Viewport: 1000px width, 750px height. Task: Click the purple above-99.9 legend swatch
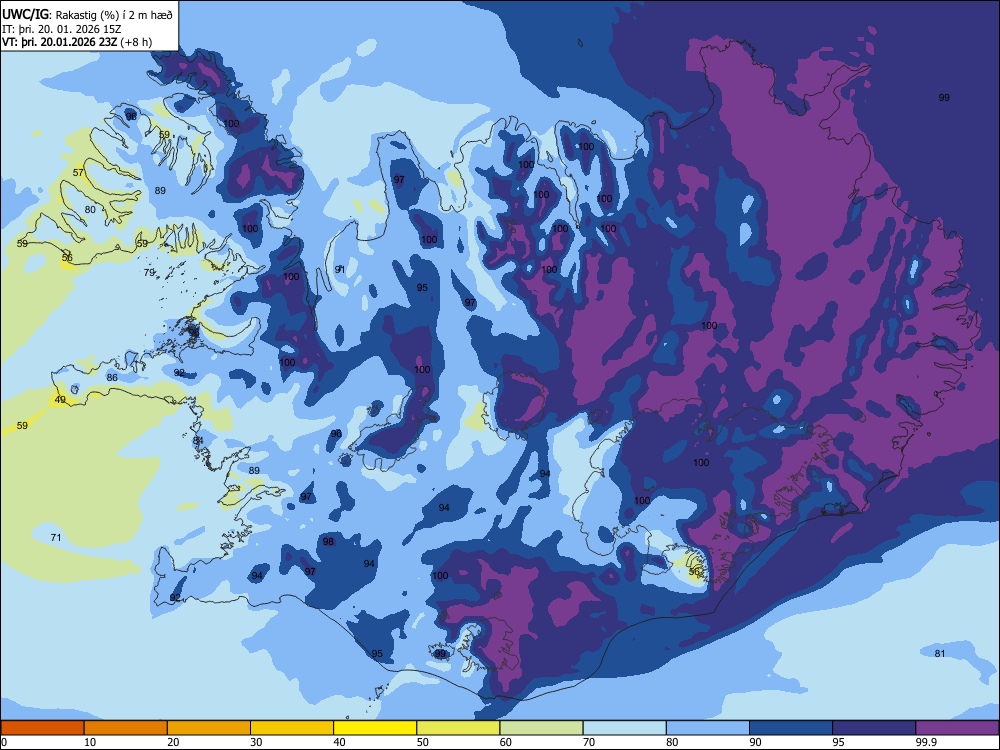[957, 728]
